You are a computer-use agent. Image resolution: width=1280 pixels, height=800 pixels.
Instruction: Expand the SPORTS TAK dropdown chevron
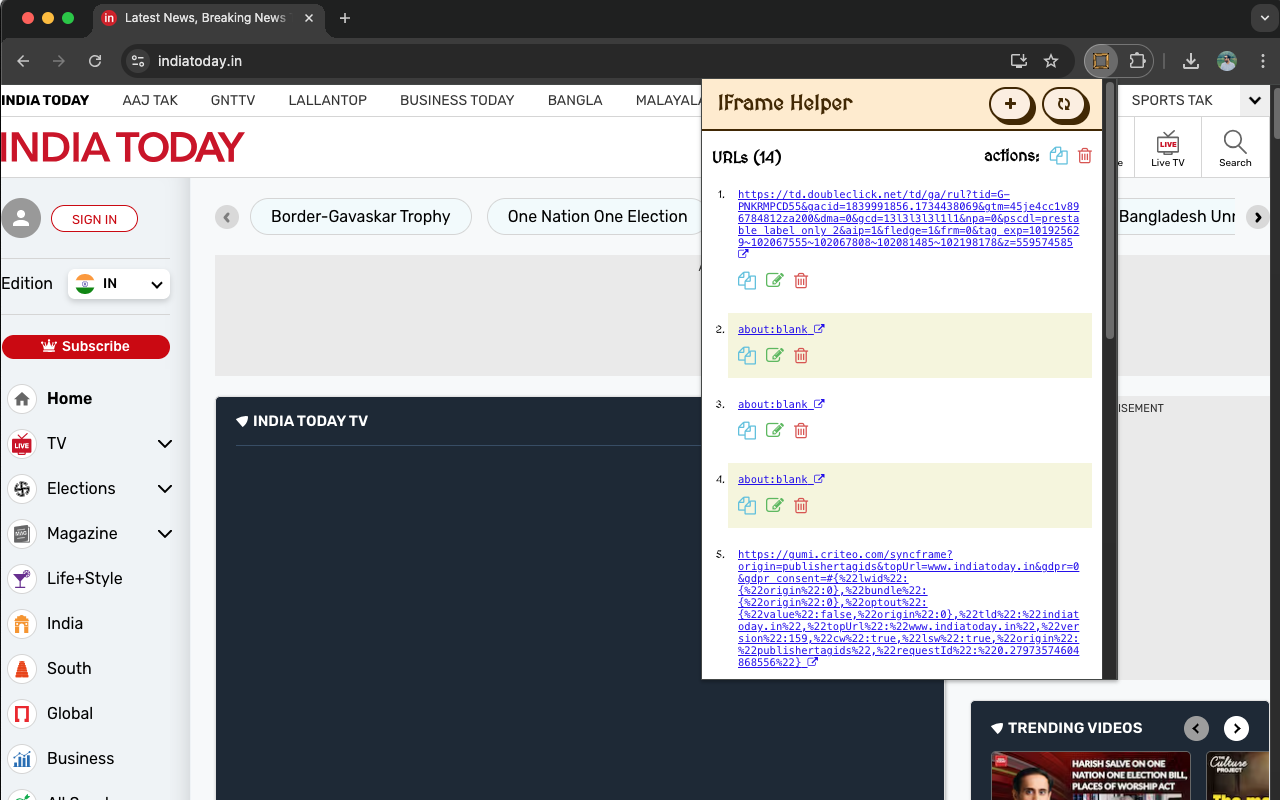click(x=1254, y=100)
